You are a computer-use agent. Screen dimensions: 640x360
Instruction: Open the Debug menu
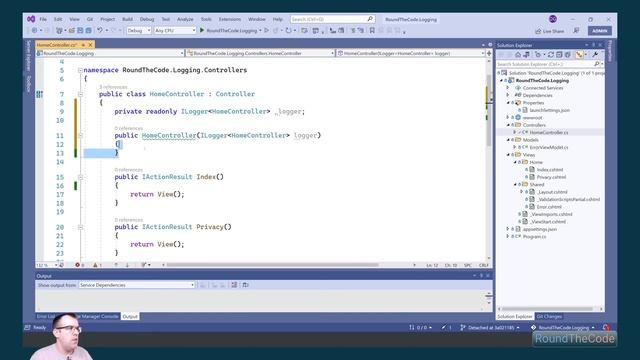147,19
